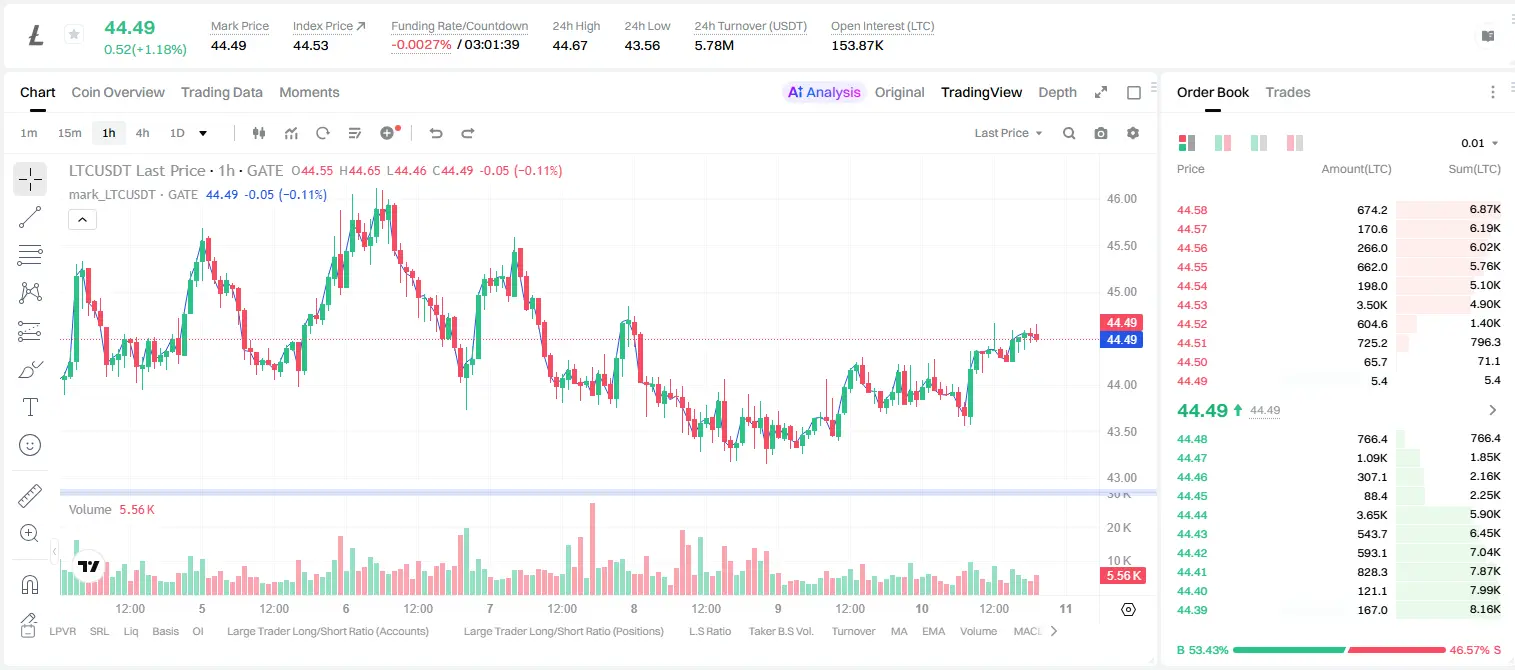Toggle the magnet mode tool
1515x670 pixels.
pos(30,584)
